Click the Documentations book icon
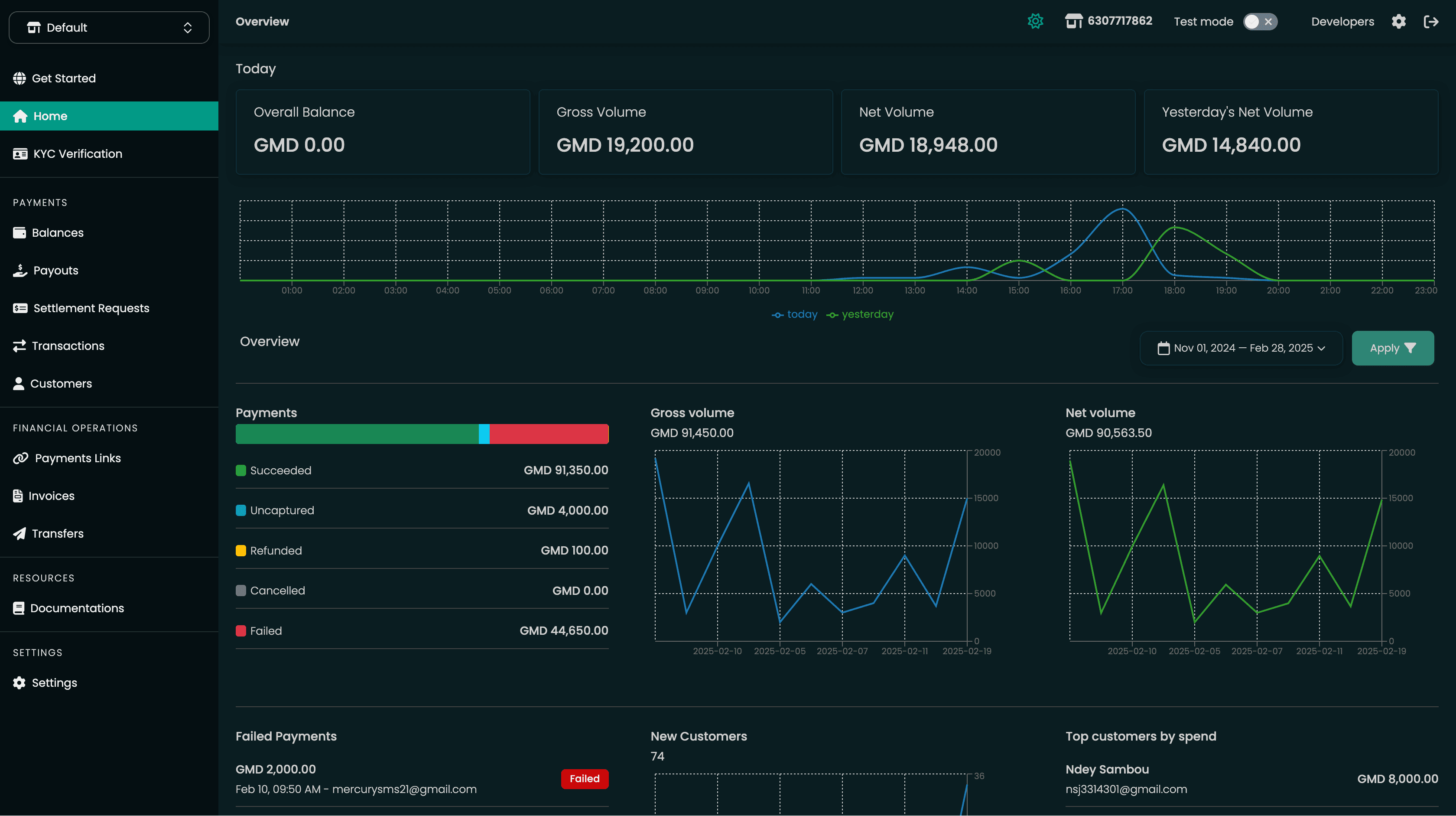 19,608
